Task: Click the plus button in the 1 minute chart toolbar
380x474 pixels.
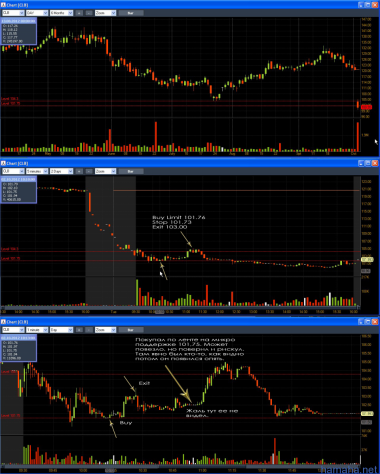Action: (x=79, y=330)
